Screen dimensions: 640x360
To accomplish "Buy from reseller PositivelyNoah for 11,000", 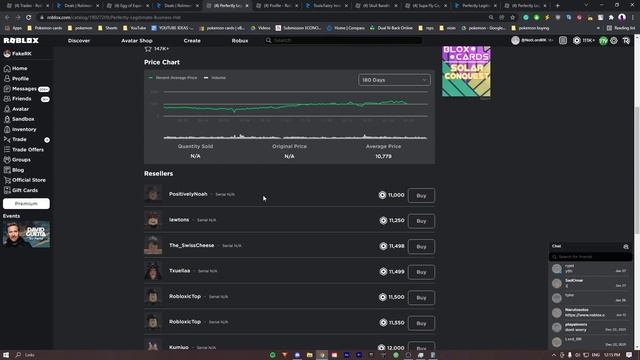I will 421,196.
